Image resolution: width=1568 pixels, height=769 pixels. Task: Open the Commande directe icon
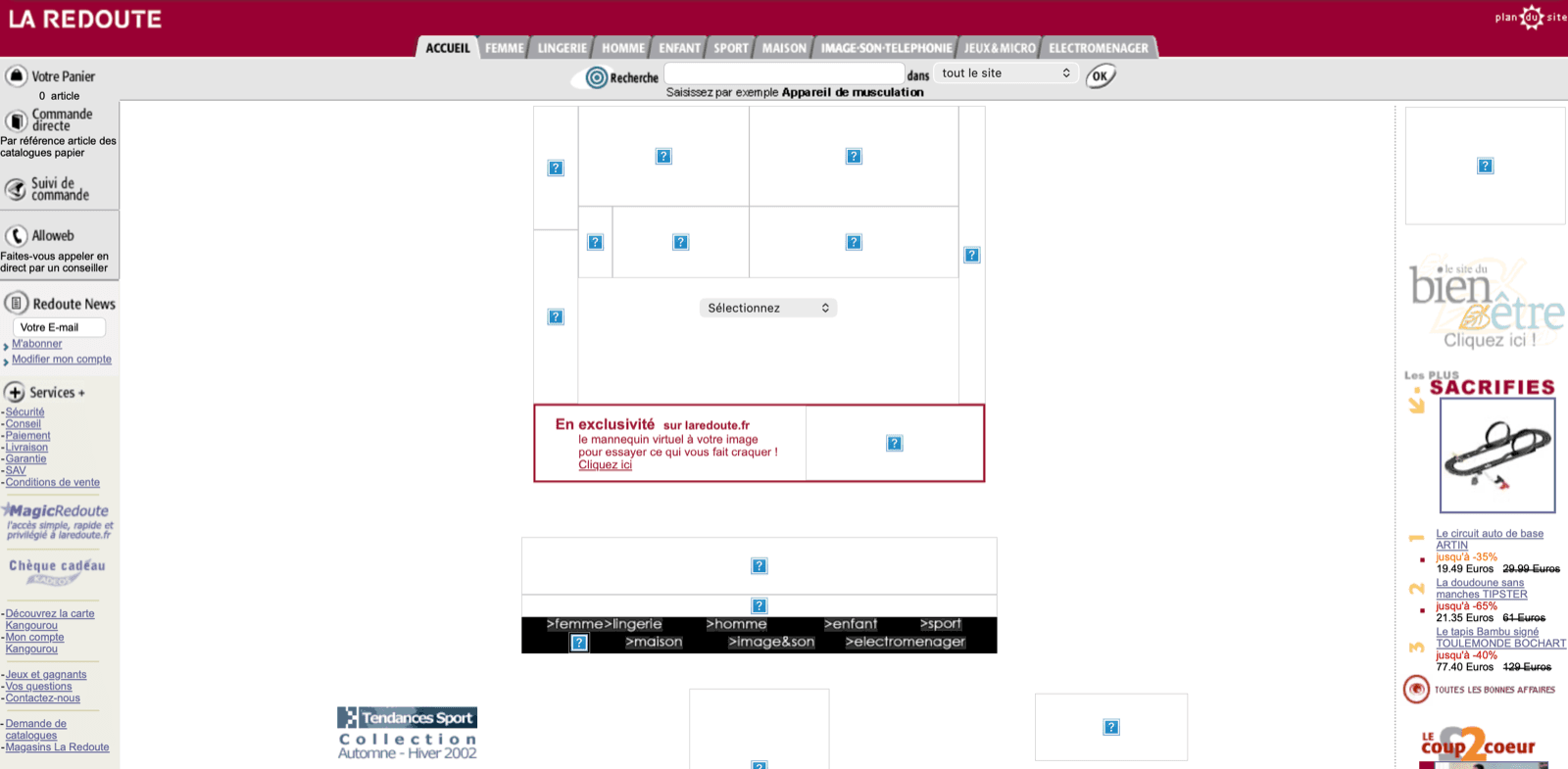pyautogui.click(x=16, y=120)
